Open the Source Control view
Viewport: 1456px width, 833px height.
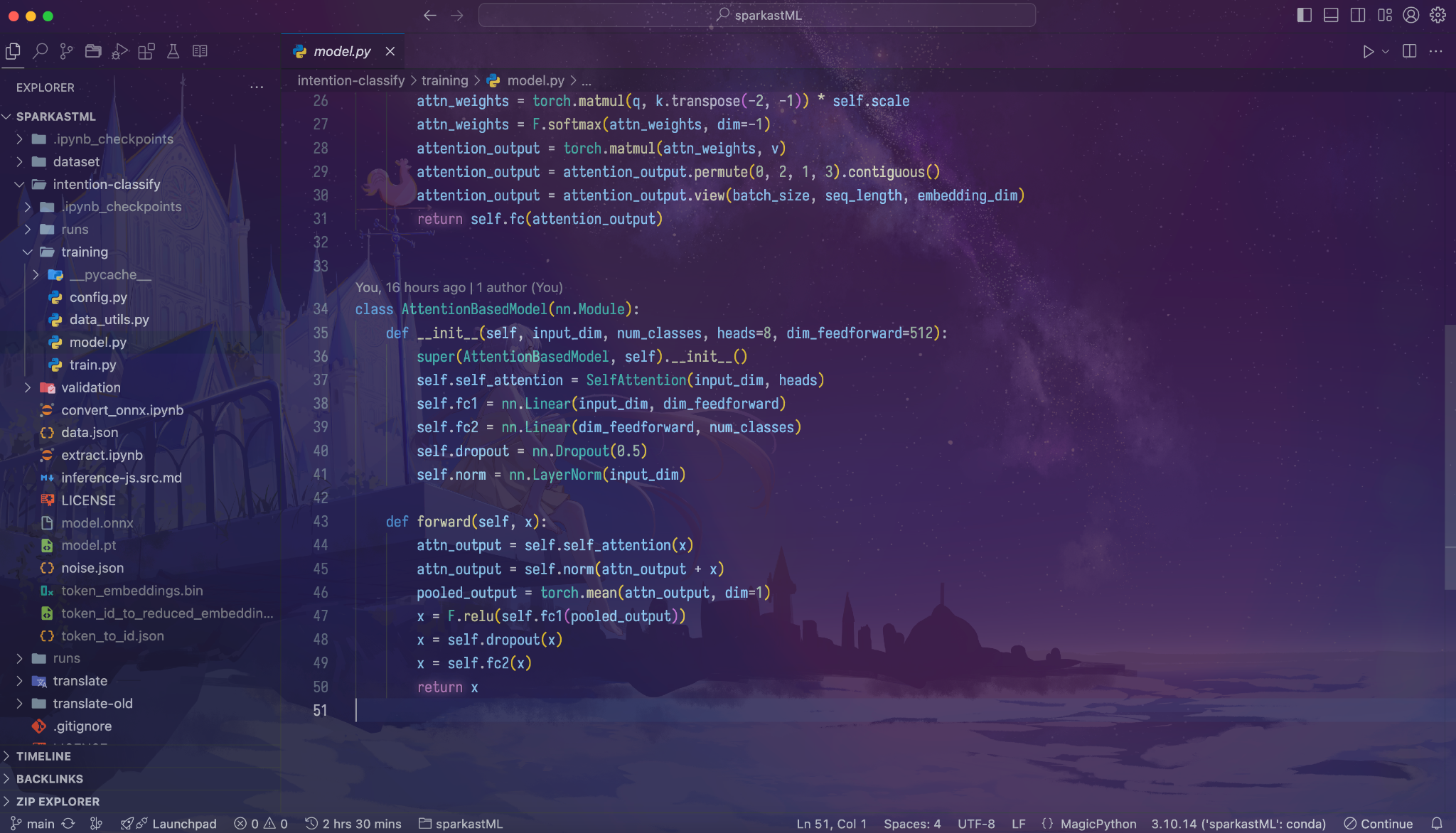click(67, 50)
